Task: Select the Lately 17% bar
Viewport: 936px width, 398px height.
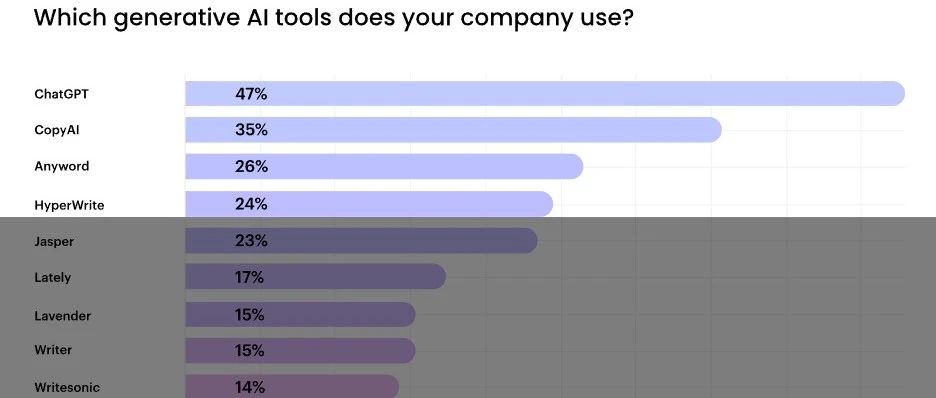Action: pyautogui.click(x=315, y=277)
